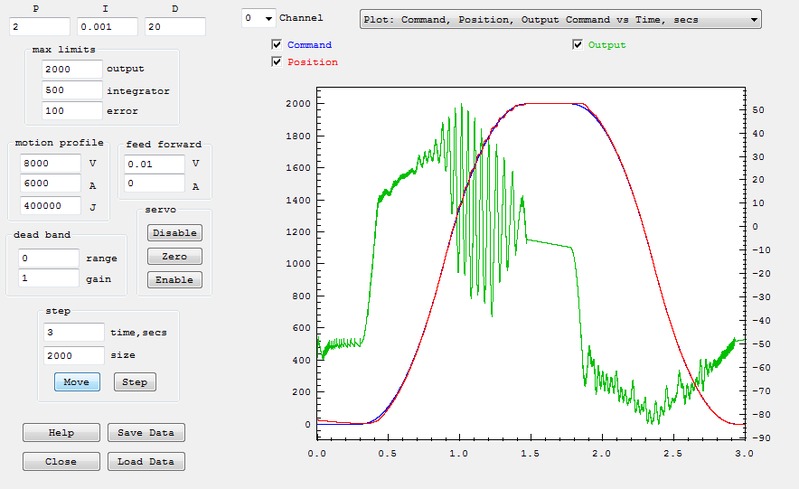Disable the Output plot checkbox
The image size is (799, 489).
tap(578, 45)
